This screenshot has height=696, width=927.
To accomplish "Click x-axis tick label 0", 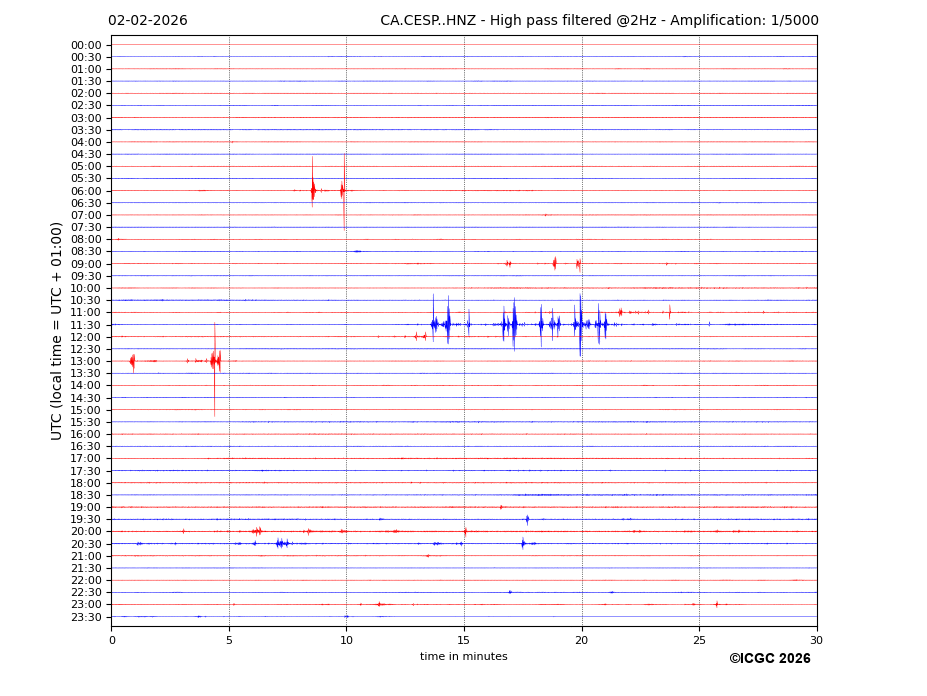I will tap(112, 640).
